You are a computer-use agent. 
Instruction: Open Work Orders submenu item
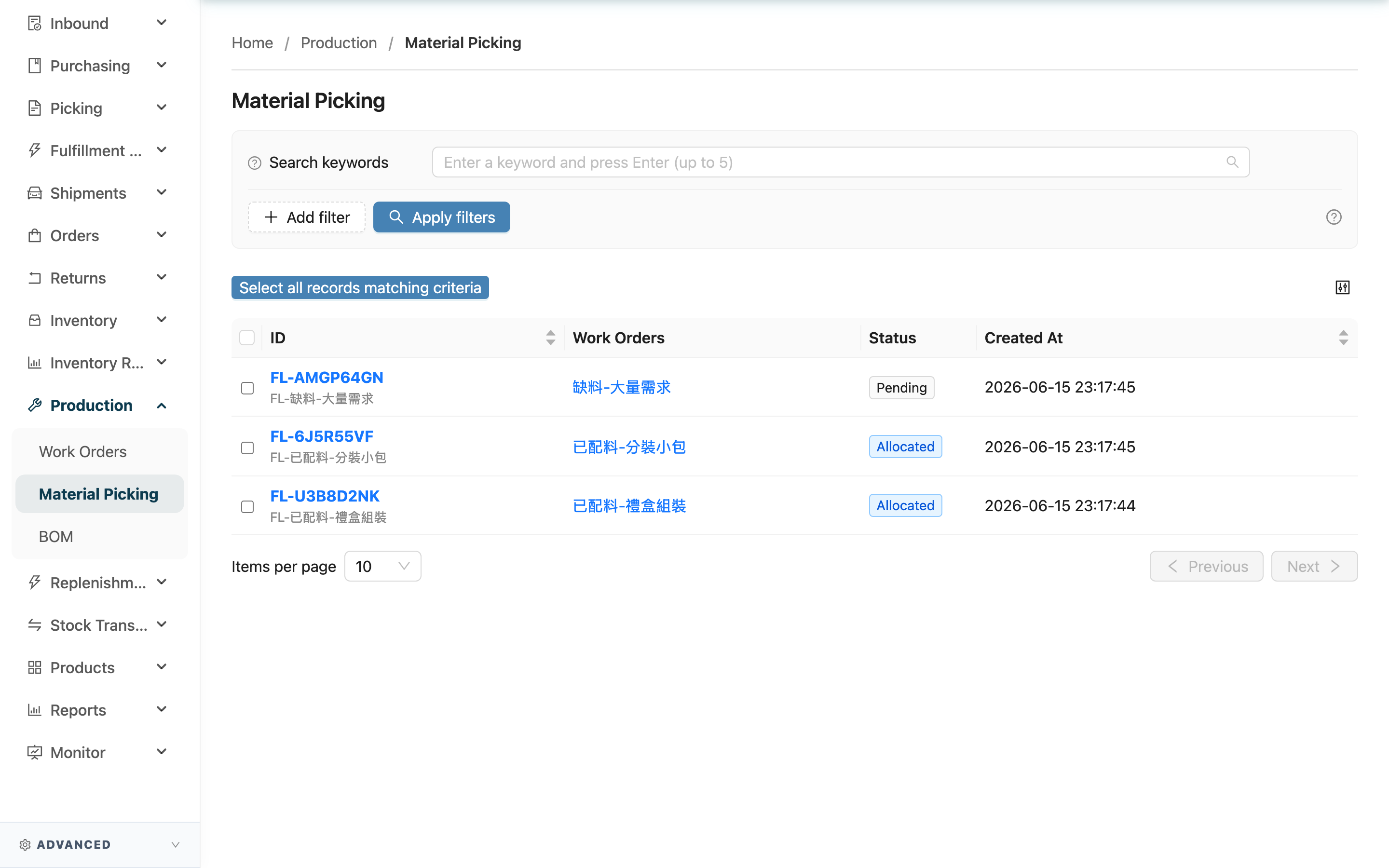pos(100,452)
